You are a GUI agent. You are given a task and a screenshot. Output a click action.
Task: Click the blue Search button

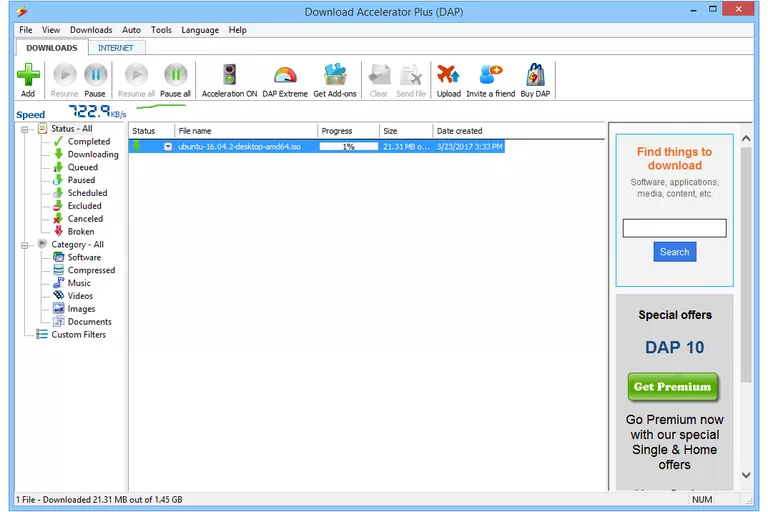point(674,252)
